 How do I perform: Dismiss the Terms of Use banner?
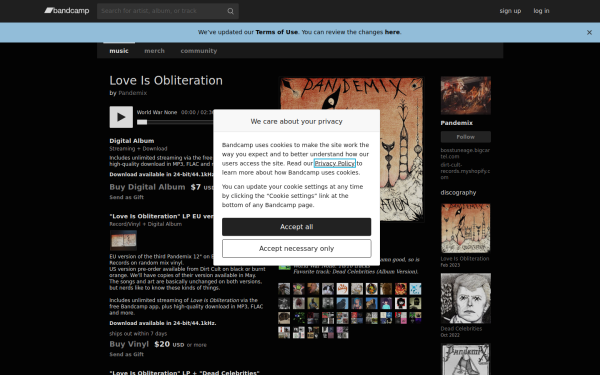[x=589, y=33]
